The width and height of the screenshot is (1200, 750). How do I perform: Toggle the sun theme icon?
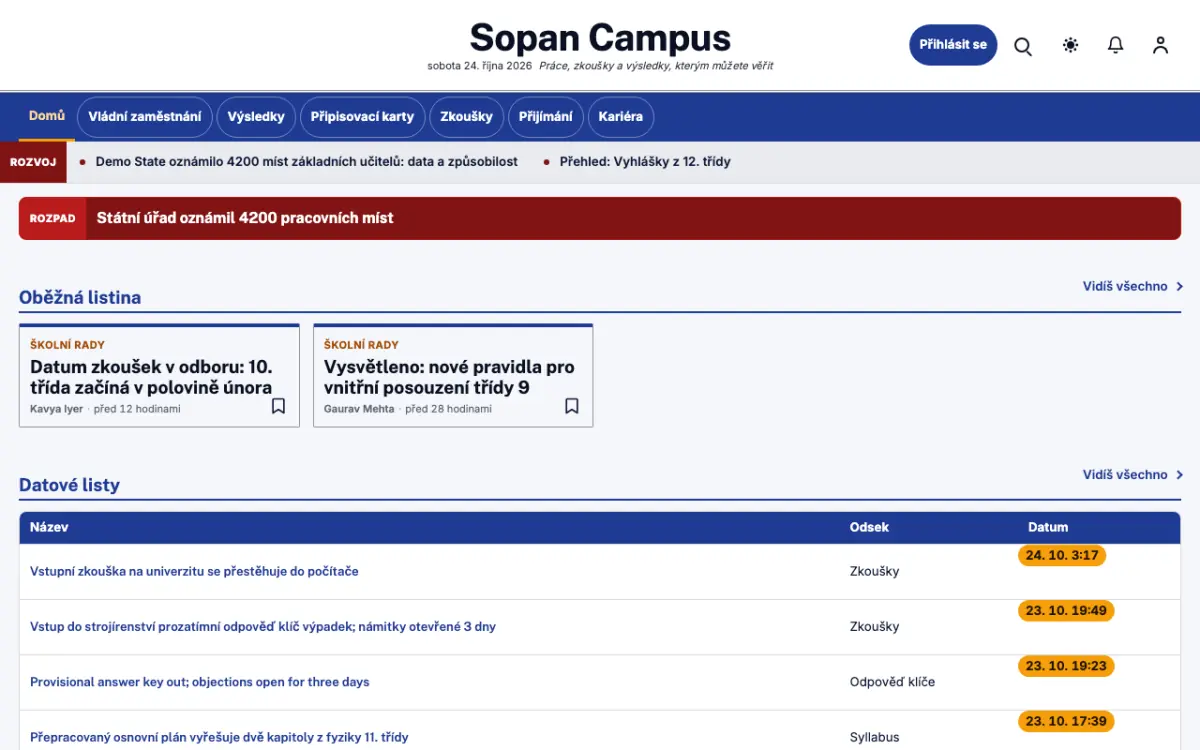[x=1071, y=45]
